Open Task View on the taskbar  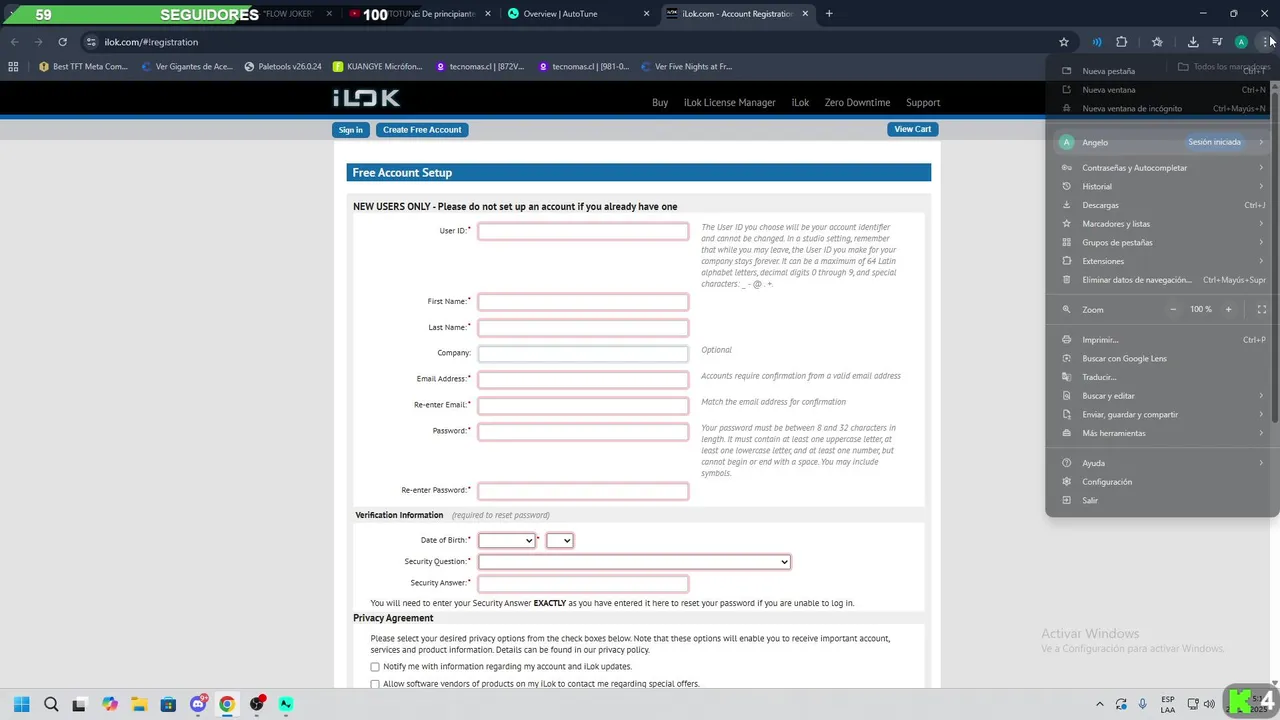coord(79,704)
